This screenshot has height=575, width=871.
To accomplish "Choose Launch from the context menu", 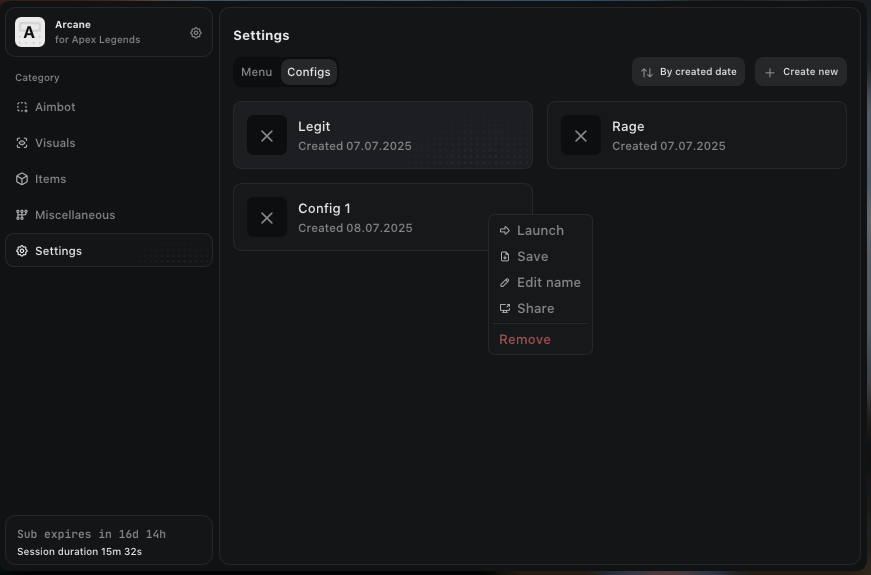I will point(540,231).
